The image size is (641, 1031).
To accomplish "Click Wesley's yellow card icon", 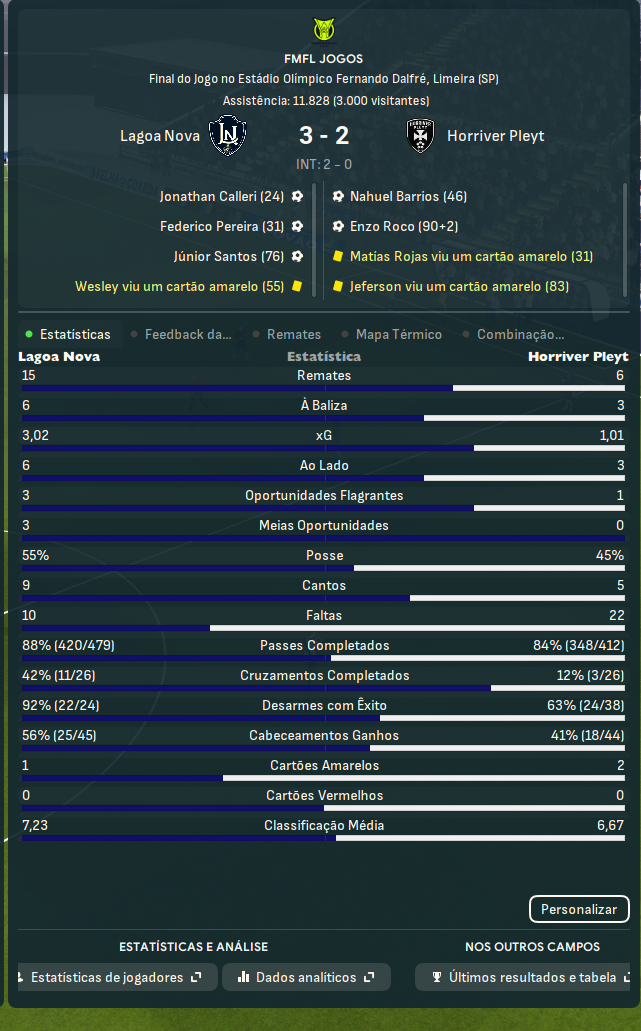I will point(297,287).
